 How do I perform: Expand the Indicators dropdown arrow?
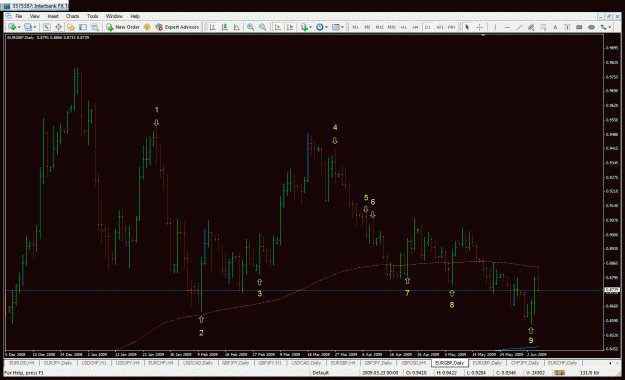311,27
